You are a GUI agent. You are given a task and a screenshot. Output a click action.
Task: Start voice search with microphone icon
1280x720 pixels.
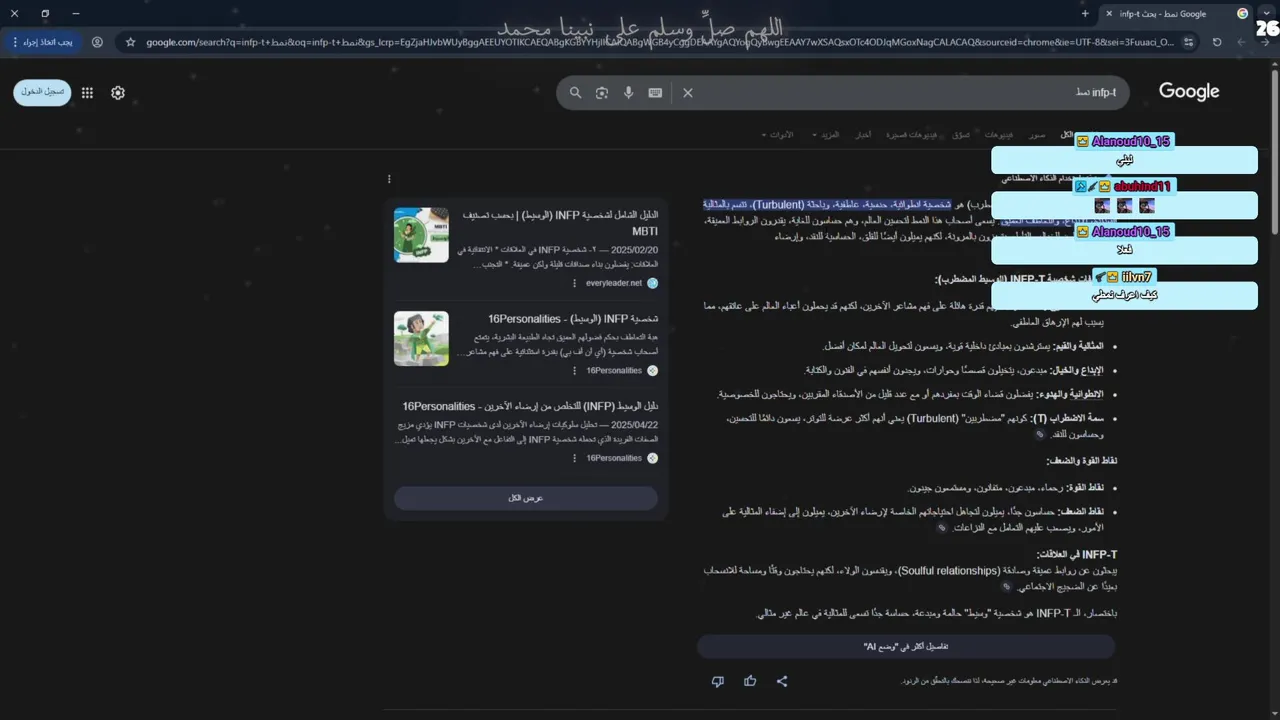pos(629,92)
